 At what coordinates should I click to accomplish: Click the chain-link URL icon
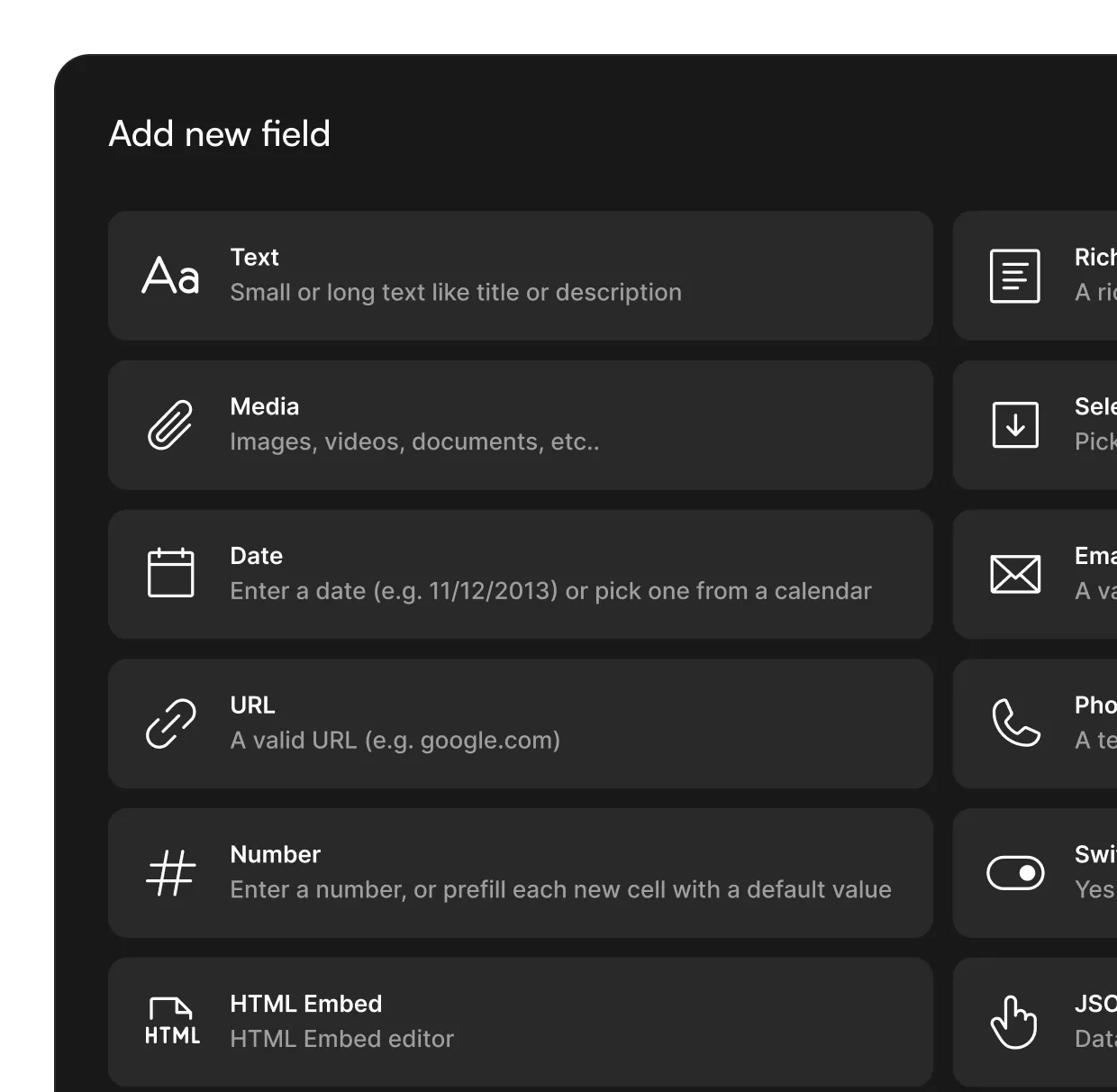point(170,723)
